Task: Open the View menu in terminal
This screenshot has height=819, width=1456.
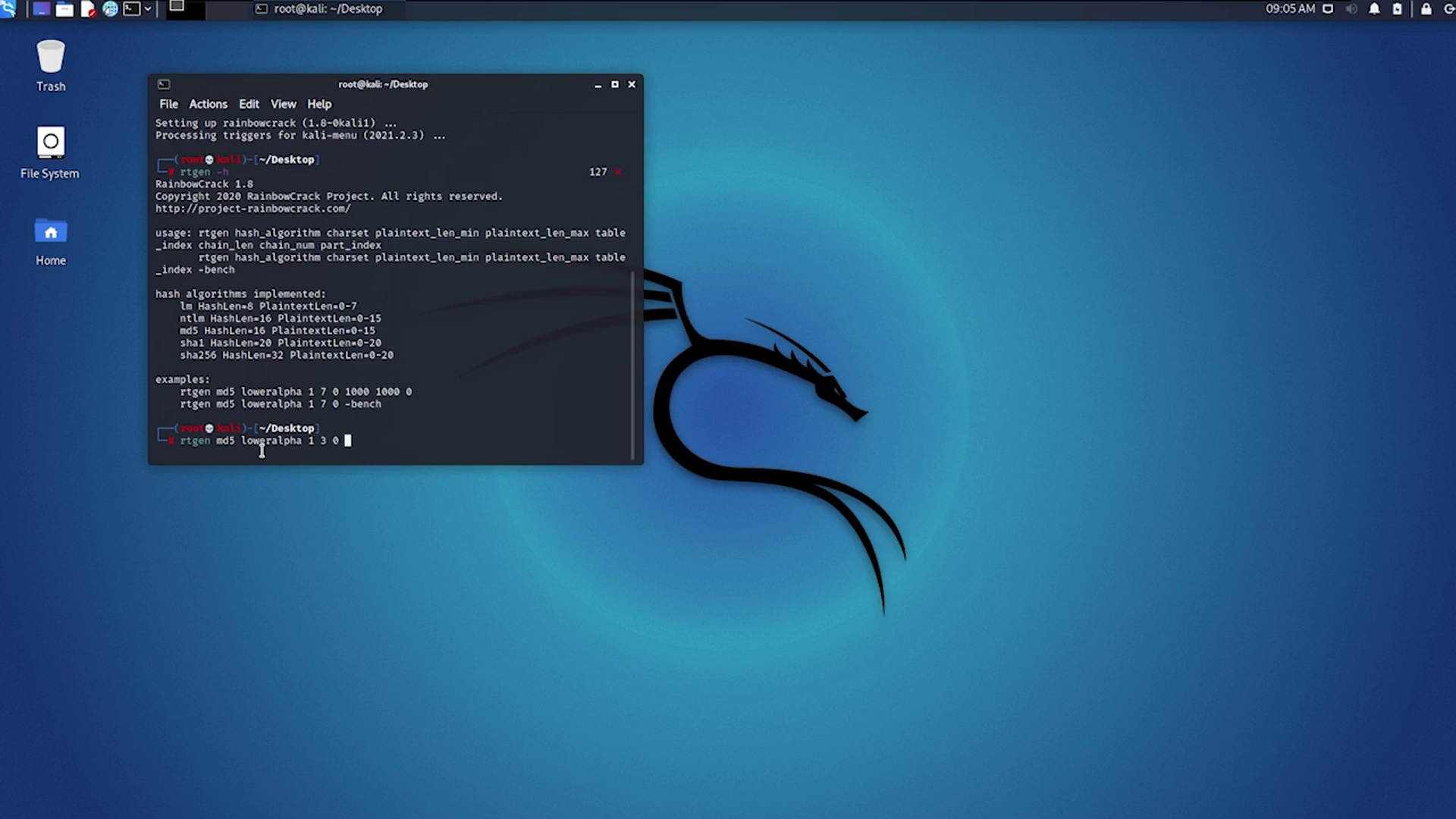Action: [x=283, y=104]
